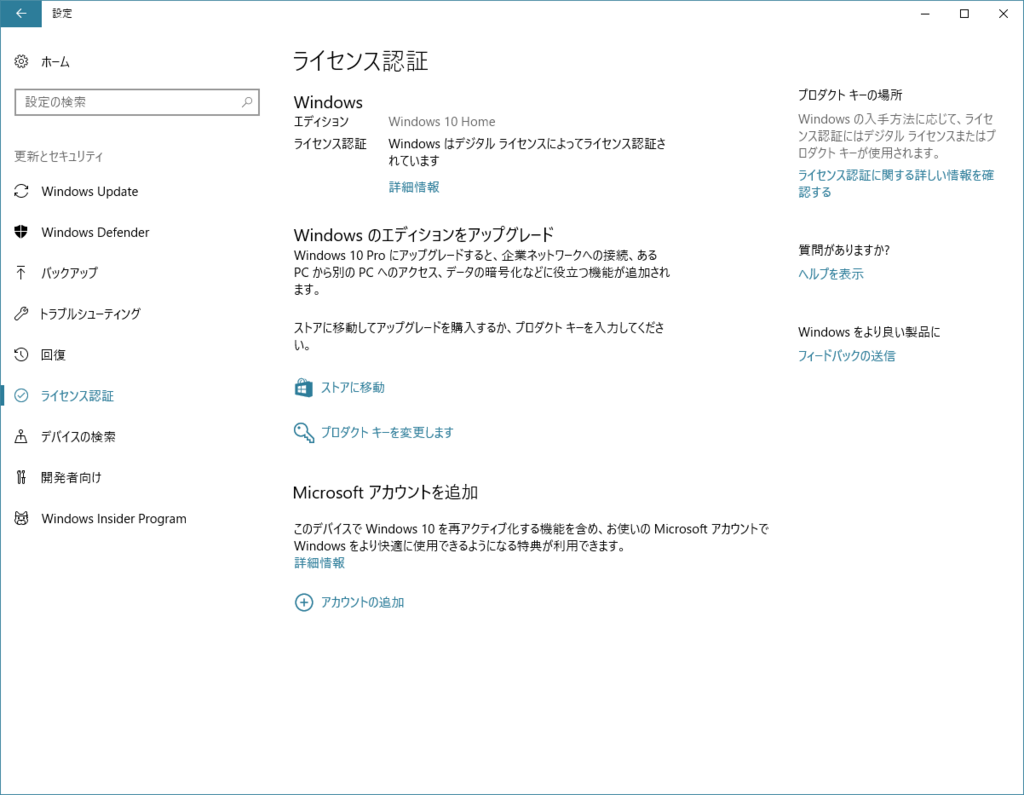
Task: Click the Windows Insider Program cat icon
Action: pyautogui.click(x=21, y=518)
